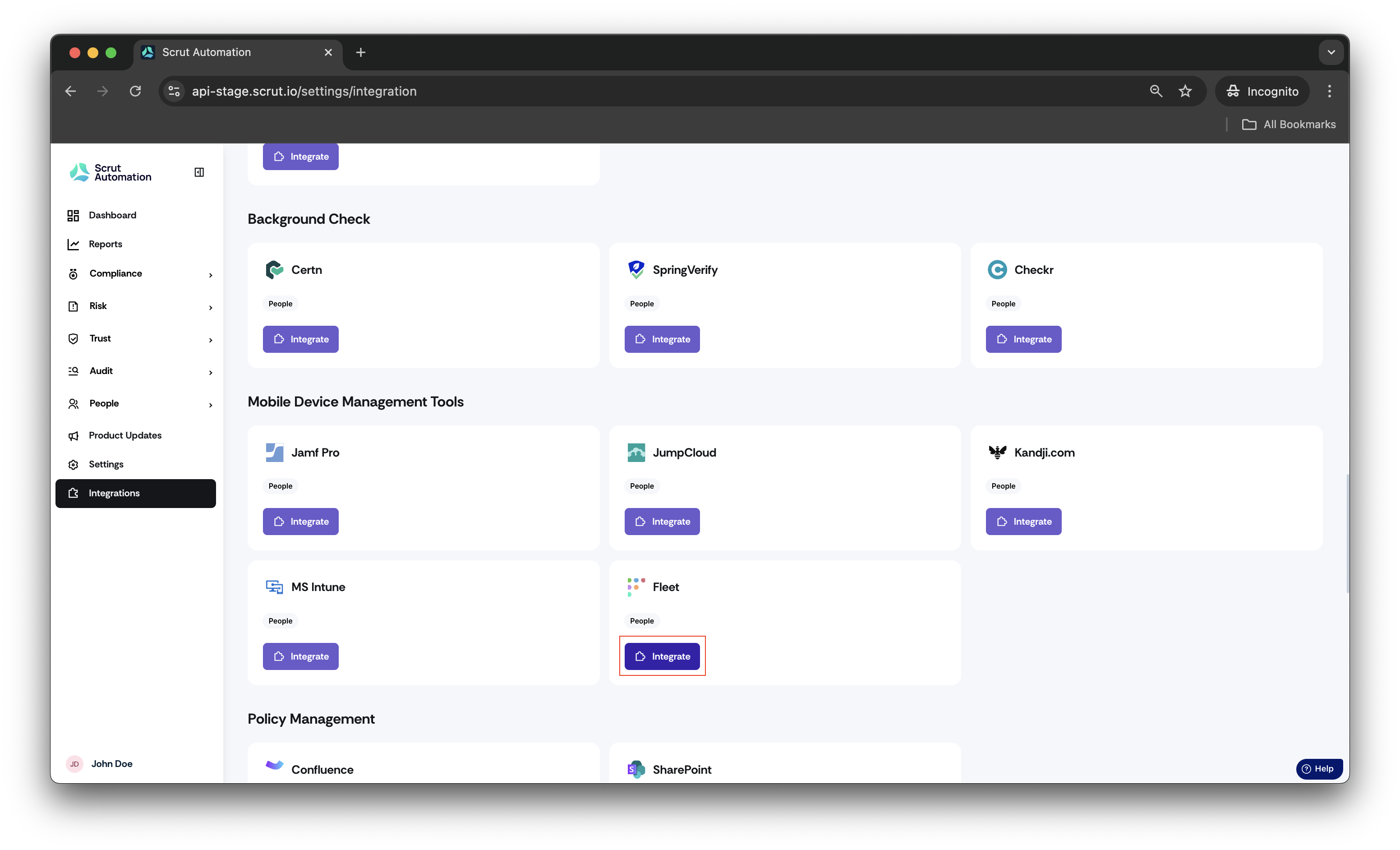This screenshot has height=850, width=1400.
Task: Switch to the Scrut Automation tab
Action: [238, 52]
